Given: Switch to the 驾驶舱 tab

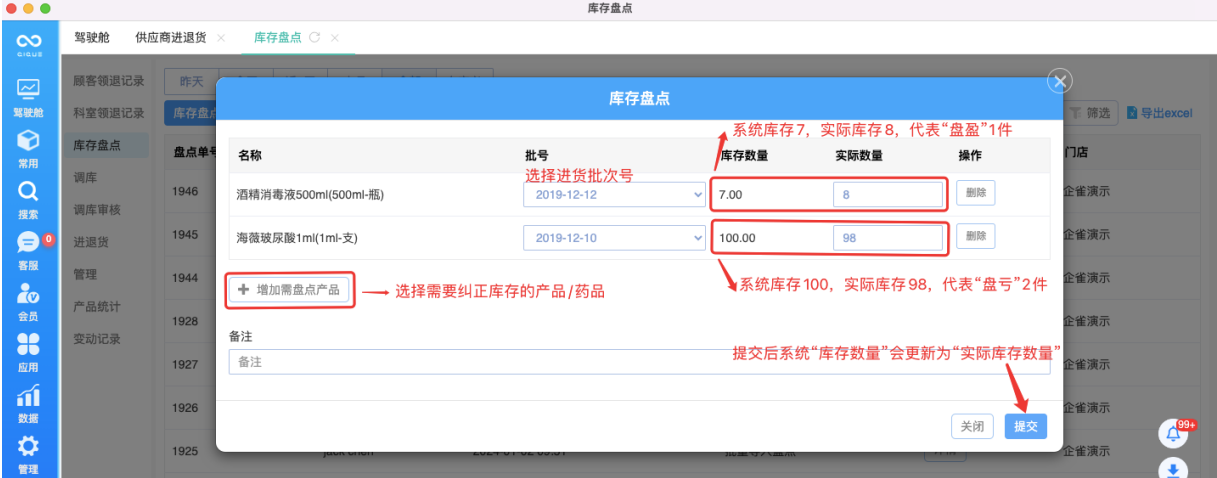Looking at the screenshot, I should (92, 37).
